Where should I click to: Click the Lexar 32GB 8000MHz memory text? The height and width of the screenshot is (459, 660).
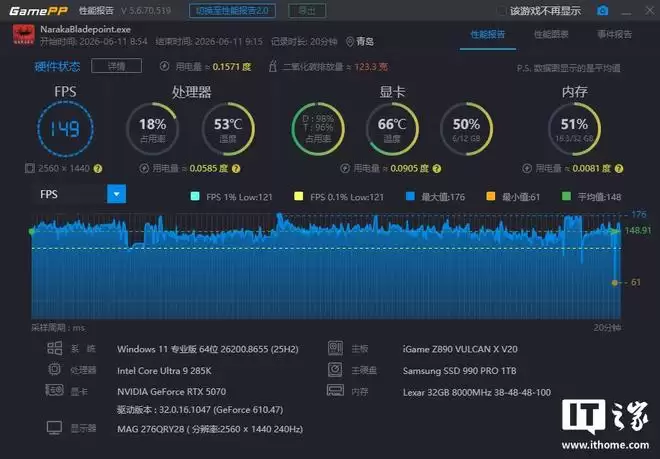[x=477, y=392]
